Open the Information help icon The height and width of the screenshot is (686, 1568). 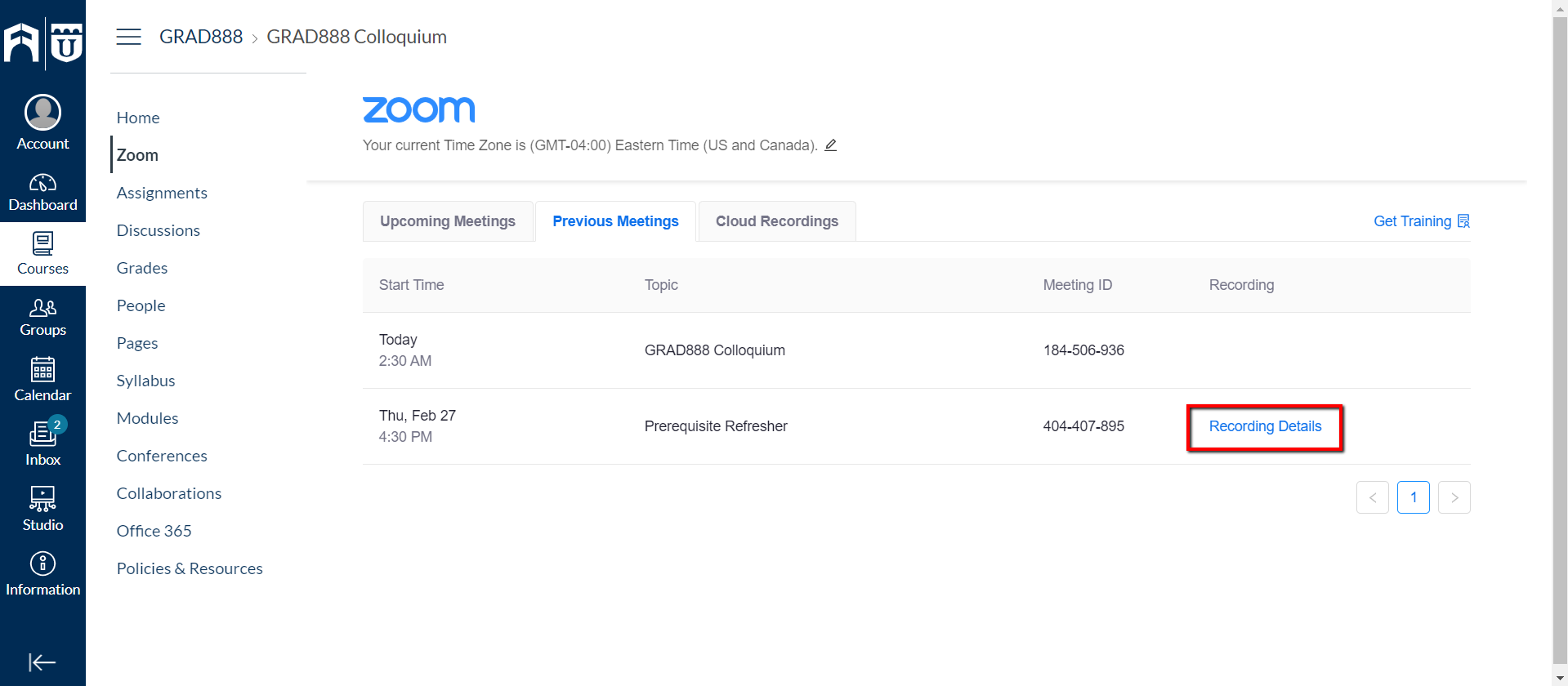pos(42,563)
